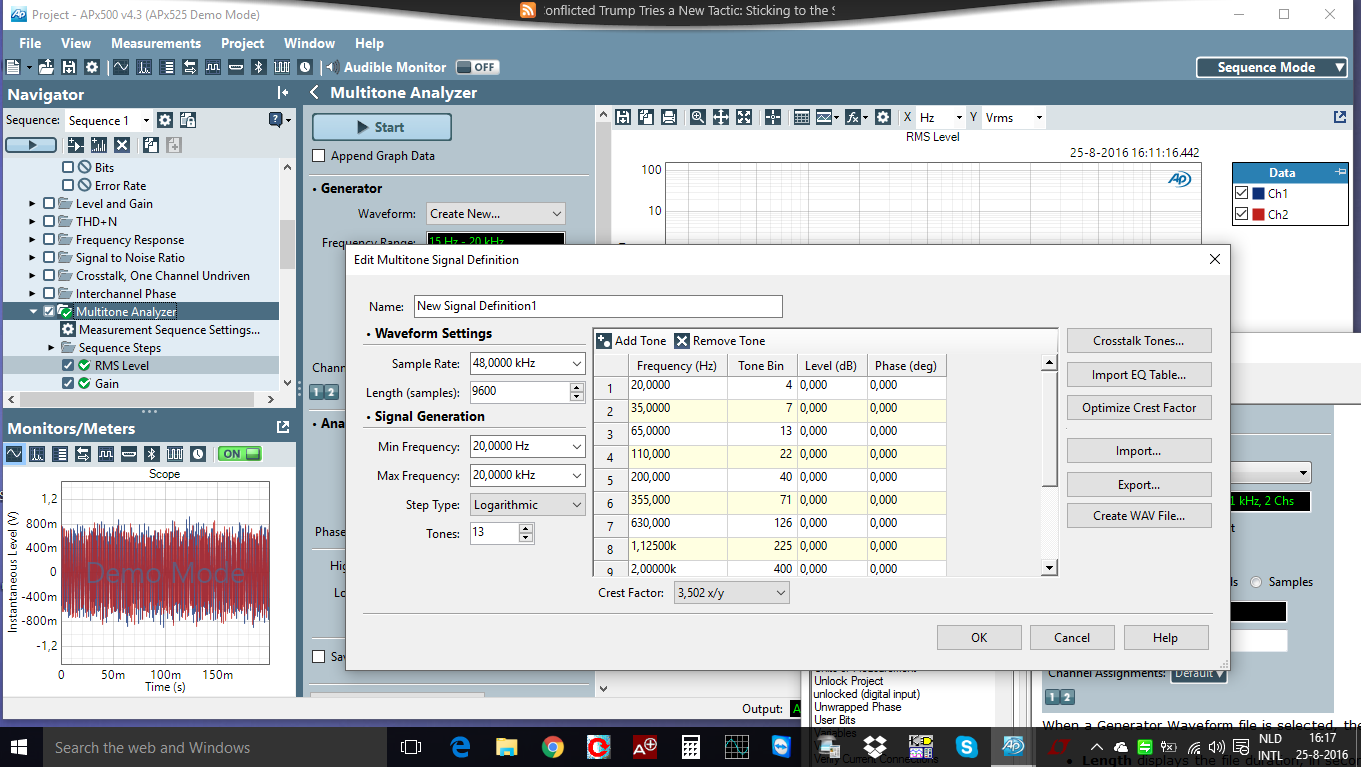Viewport: 1363px width, 779px height.
Task: Open the Measurements menu
Action: click(x=156, y=43)
